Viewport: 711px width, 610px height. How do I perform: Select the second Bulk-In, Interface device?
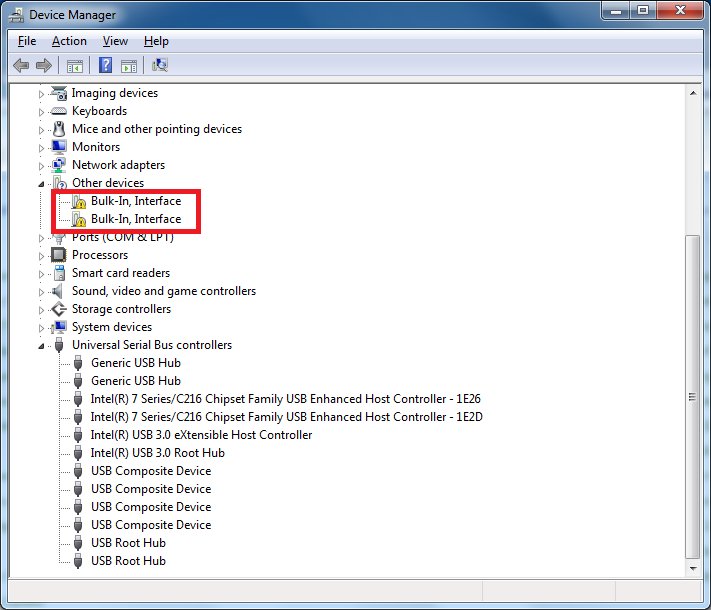[x=136, y=219]
